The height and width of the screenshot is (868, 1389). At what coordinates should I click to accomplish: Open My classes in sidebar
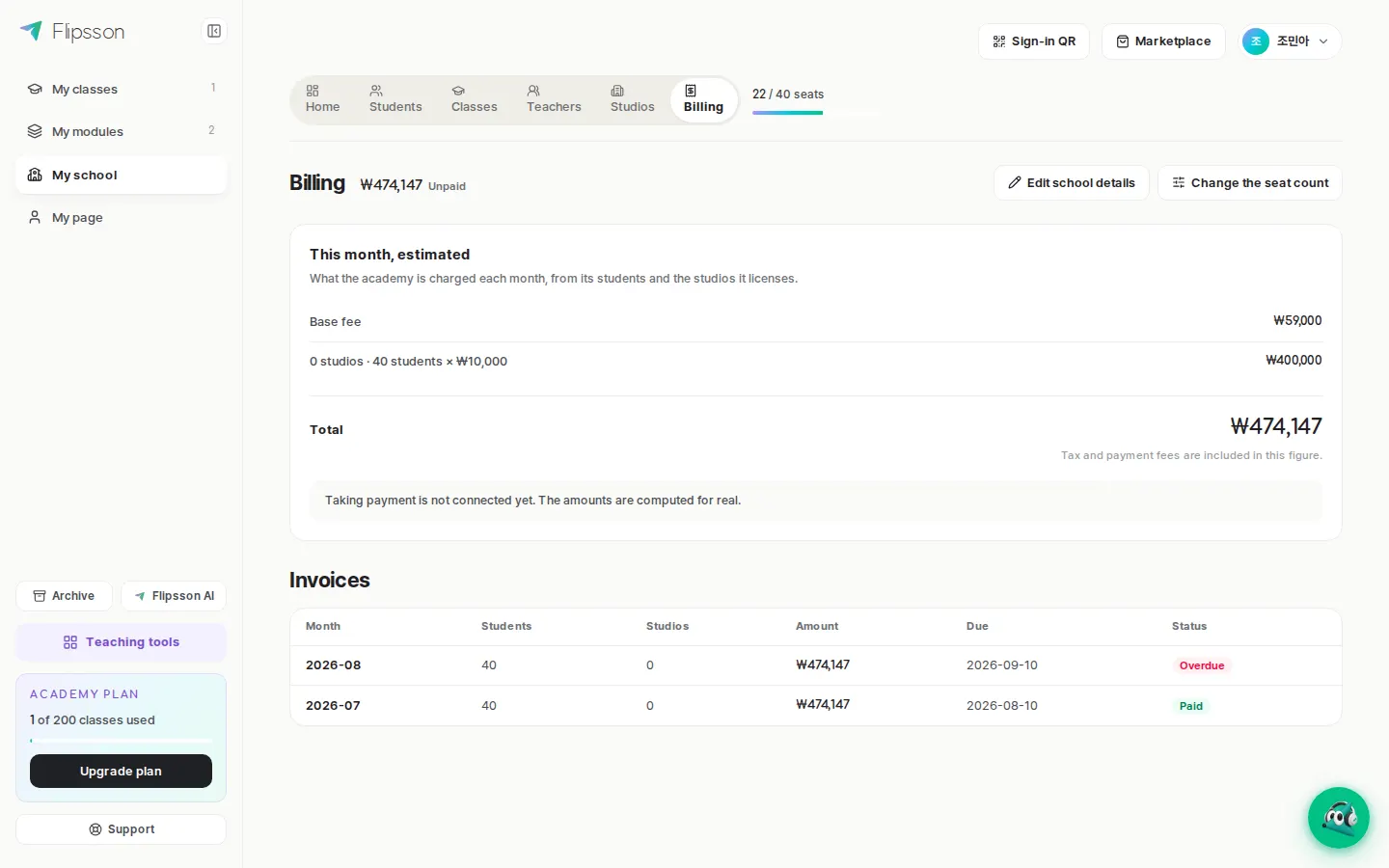122,89
